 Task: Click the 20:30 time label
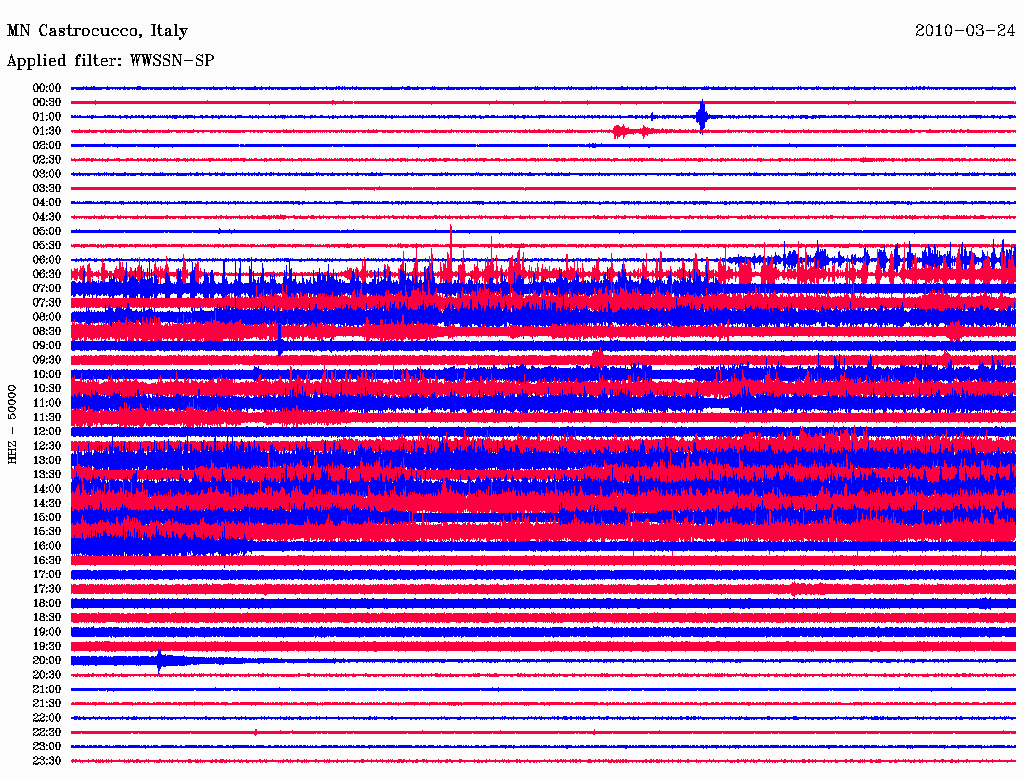[x=47, y=675]
